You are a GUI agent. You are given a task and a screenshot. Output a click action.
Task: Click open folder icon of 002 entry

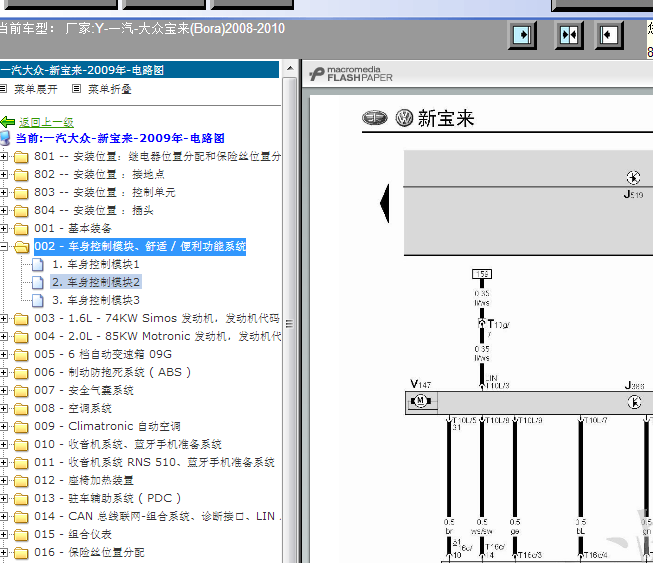tap(21, 247)
